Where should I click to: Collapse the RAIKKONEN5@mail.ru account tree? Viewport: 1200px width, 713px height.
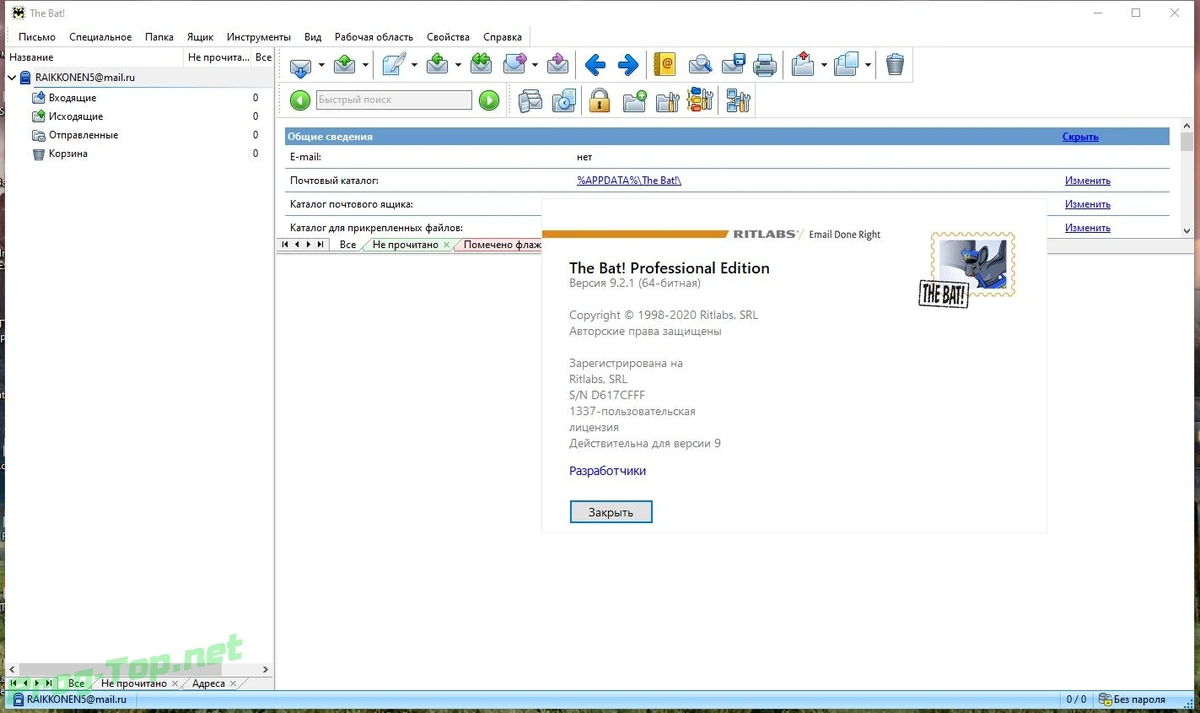[11, 77]
